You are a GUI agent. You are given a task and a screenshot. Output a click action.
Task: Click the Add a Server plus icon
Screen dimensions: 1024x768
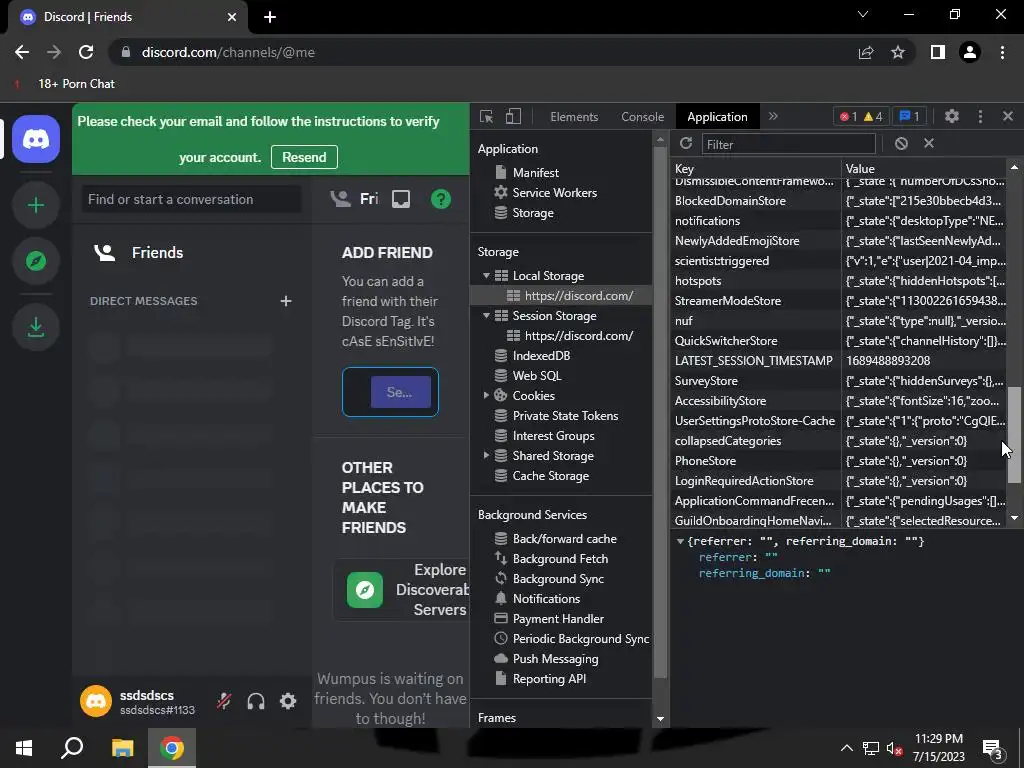pos(36,205)
